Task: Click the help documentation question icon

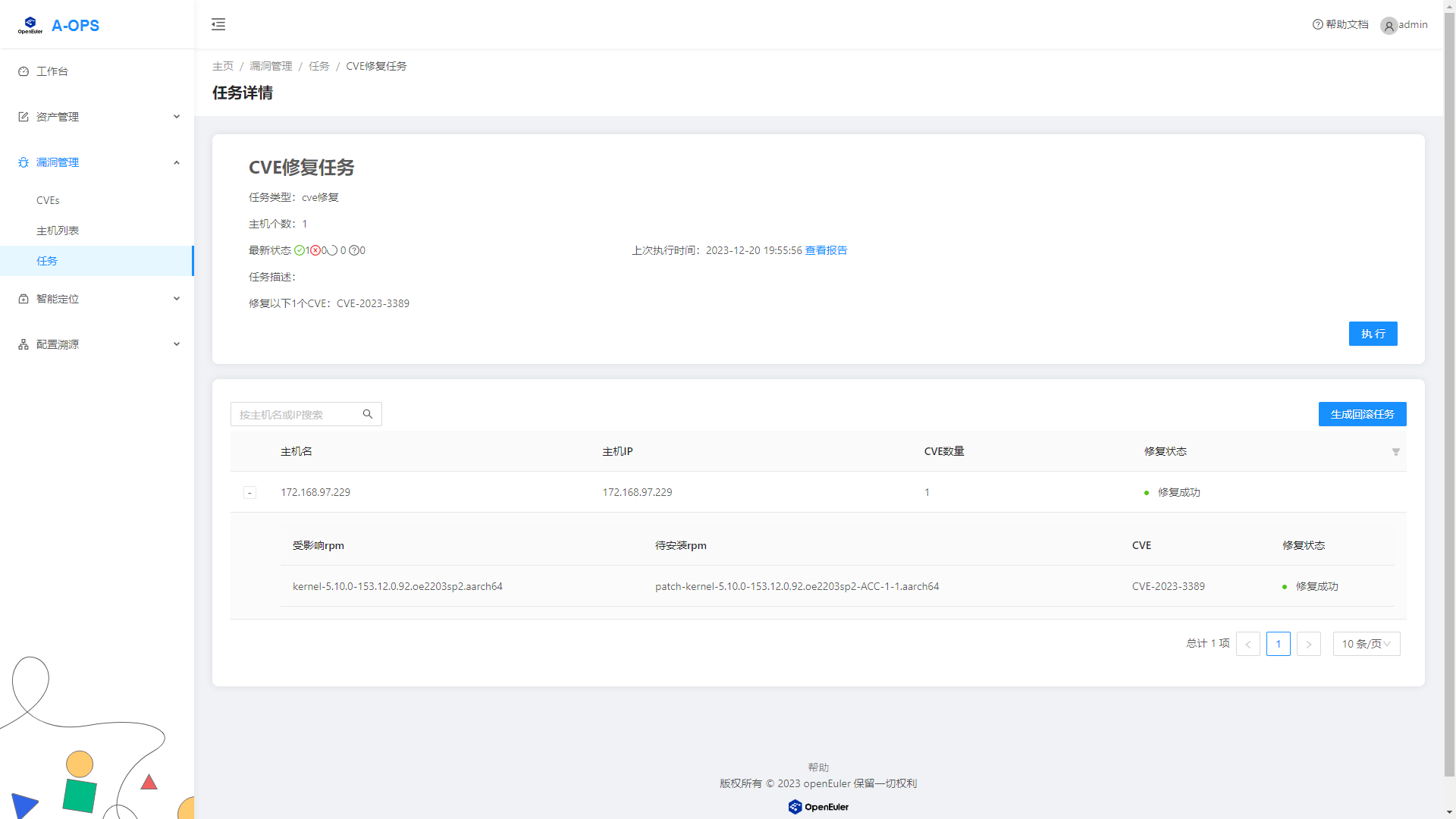Action: [1317, 24]
